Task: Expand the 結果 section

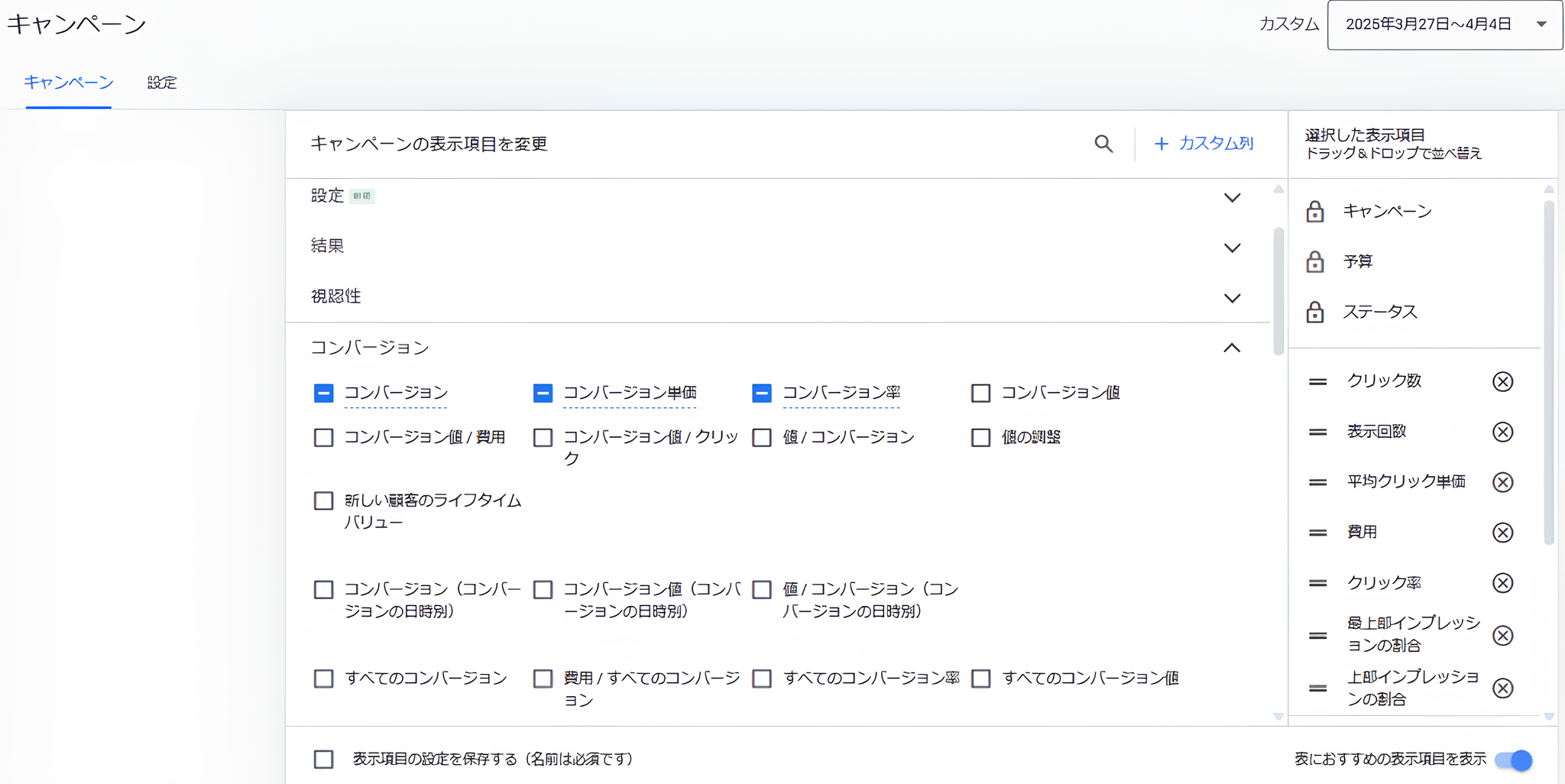Action: point(1232,248)
